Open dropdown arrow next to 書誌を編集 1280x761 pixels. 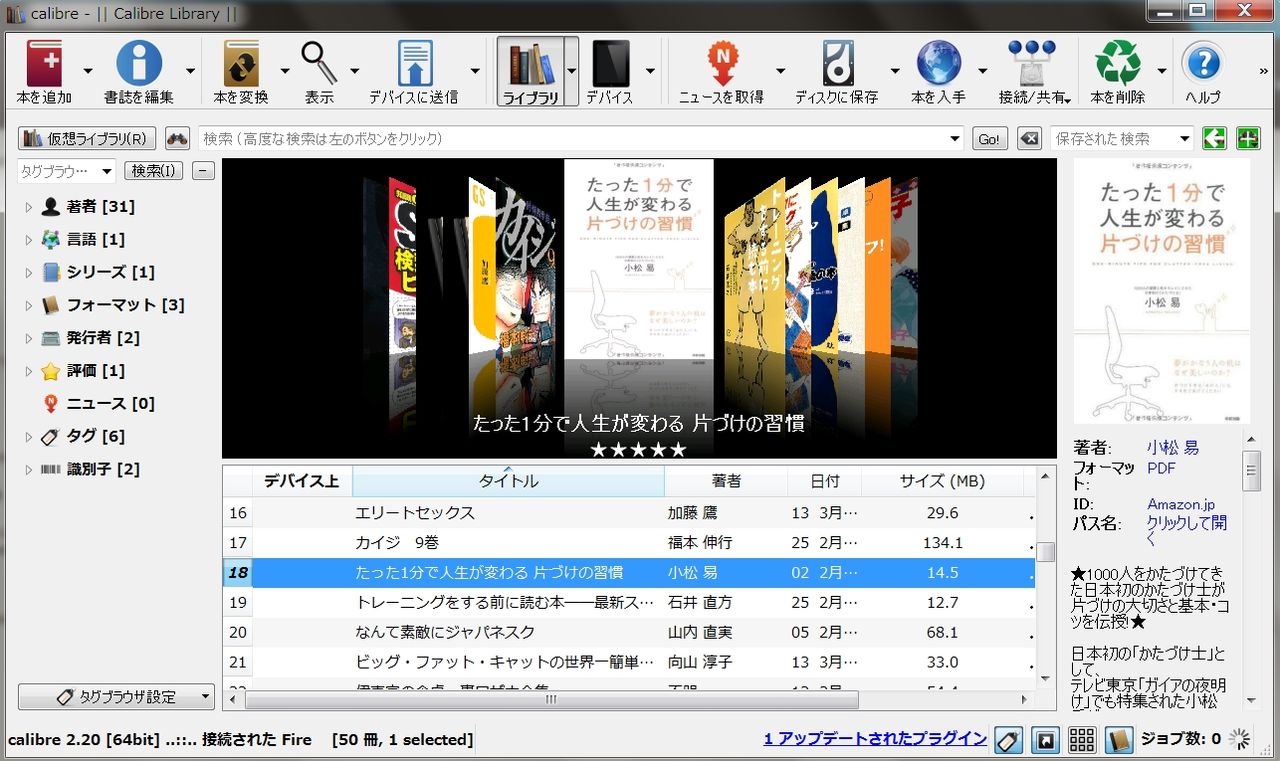[191, 71]
